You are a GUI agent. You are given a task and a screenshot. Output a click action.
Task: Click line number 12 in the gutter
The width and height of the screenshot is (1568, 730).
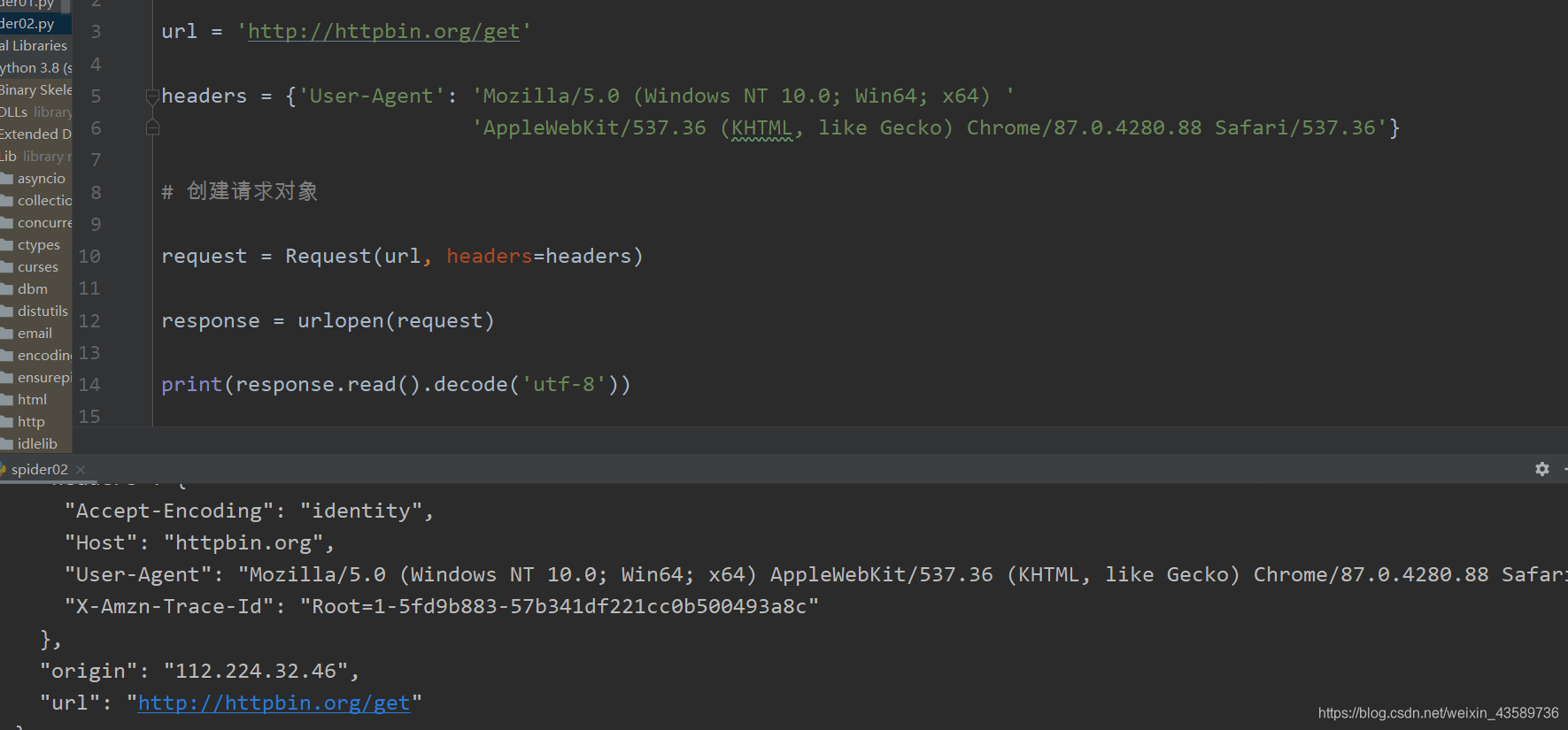89,321
